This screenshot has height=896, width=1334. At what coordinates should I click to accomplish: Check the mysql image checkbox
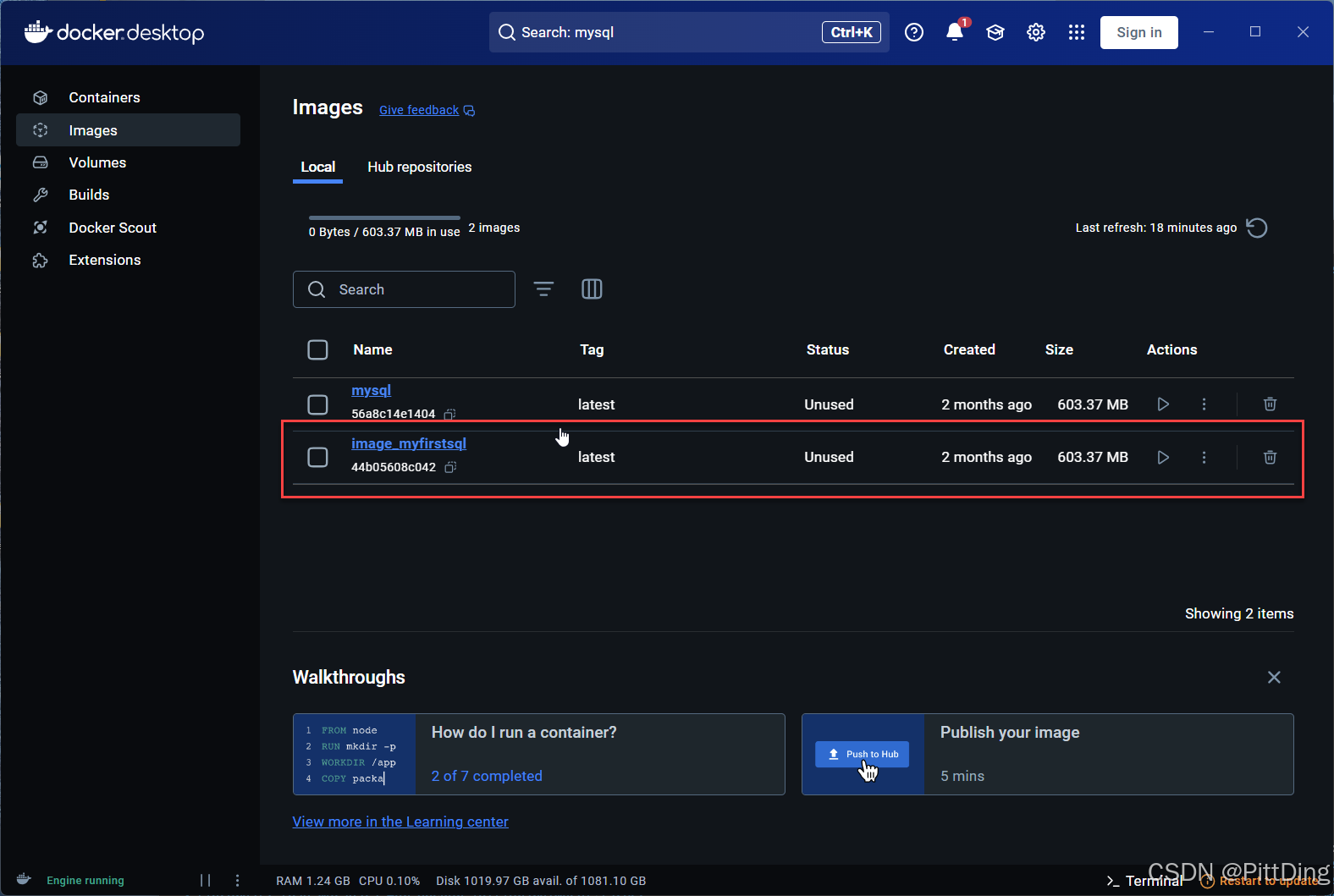pyautogui.click(x=317, y=404)
